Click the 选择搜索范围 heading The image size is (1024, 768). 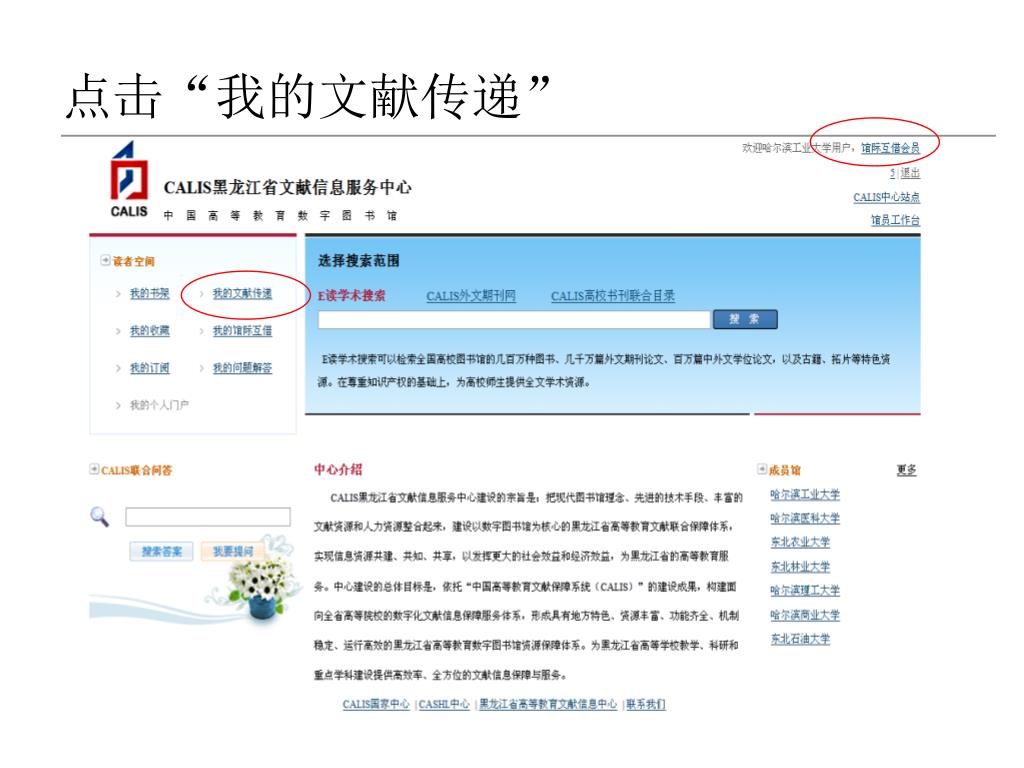359,261
